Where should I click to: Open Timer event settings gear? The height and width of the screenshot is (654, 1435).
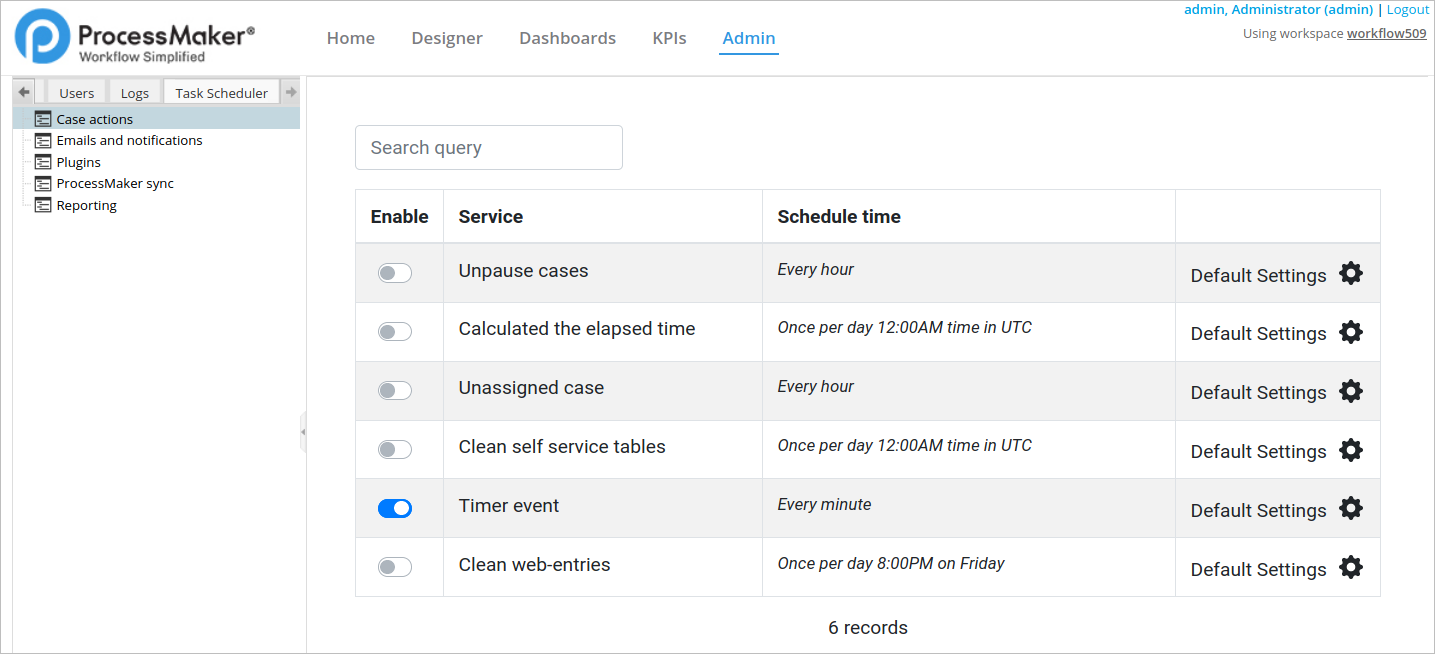click(1350, 509)
